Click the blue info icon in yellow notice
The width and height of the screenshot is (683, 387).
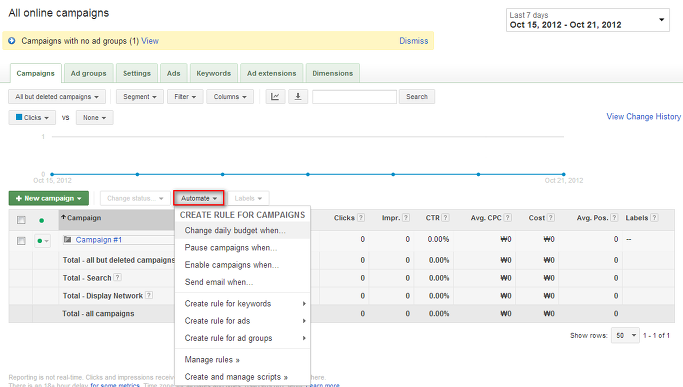12,41
